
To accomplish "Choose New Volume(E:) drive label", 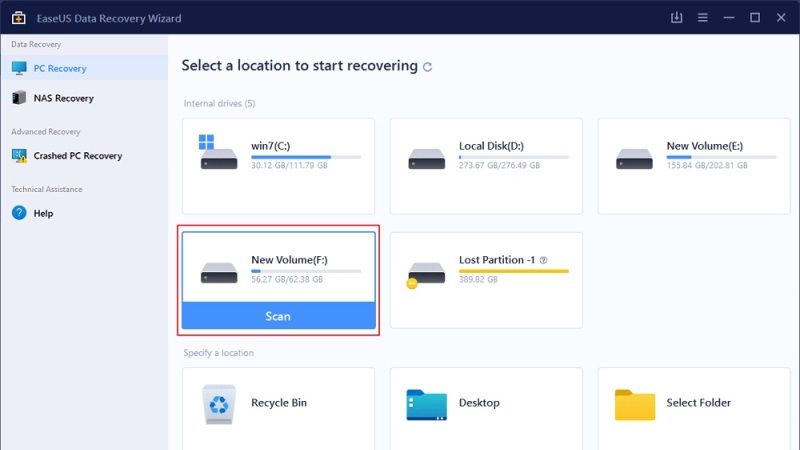I will (705, 146).
